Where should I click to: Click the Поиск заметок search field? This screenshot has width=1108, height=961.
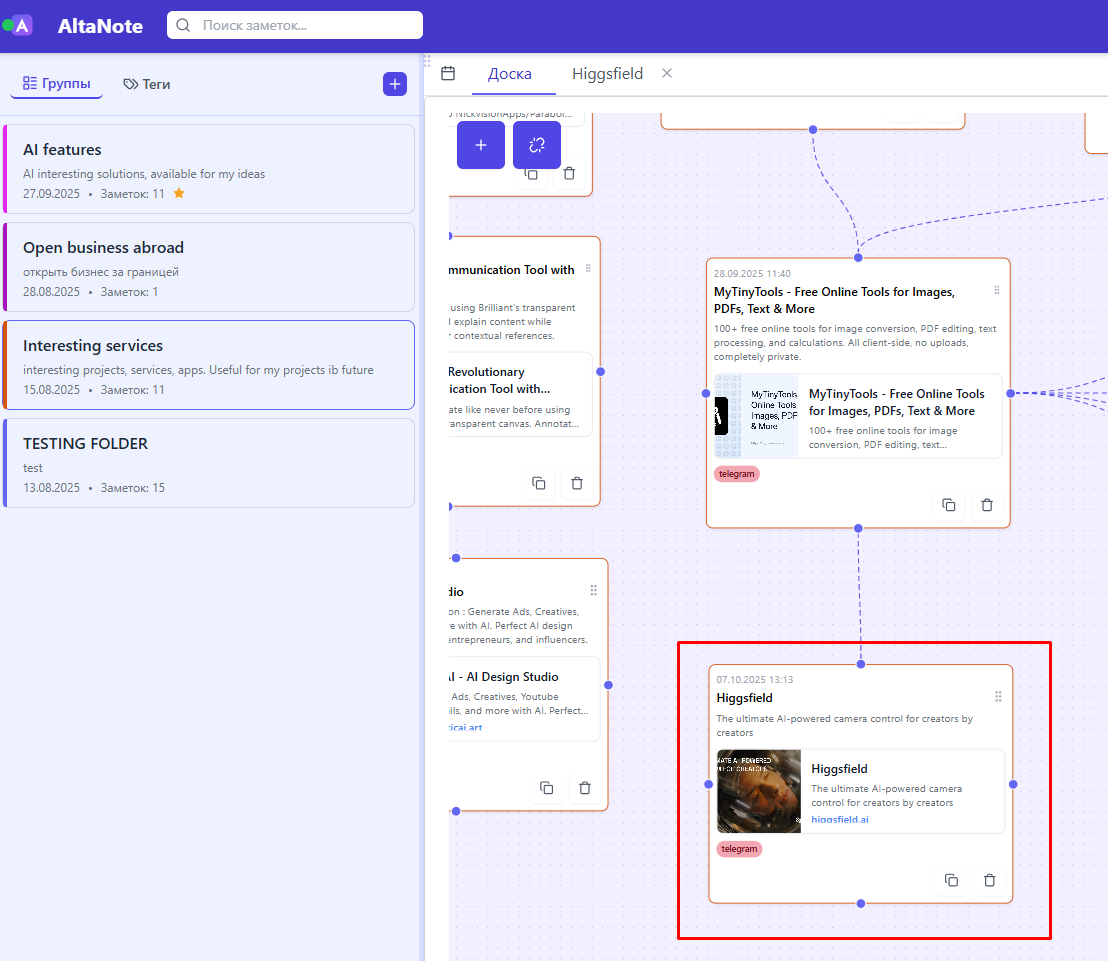pos(294,25)
